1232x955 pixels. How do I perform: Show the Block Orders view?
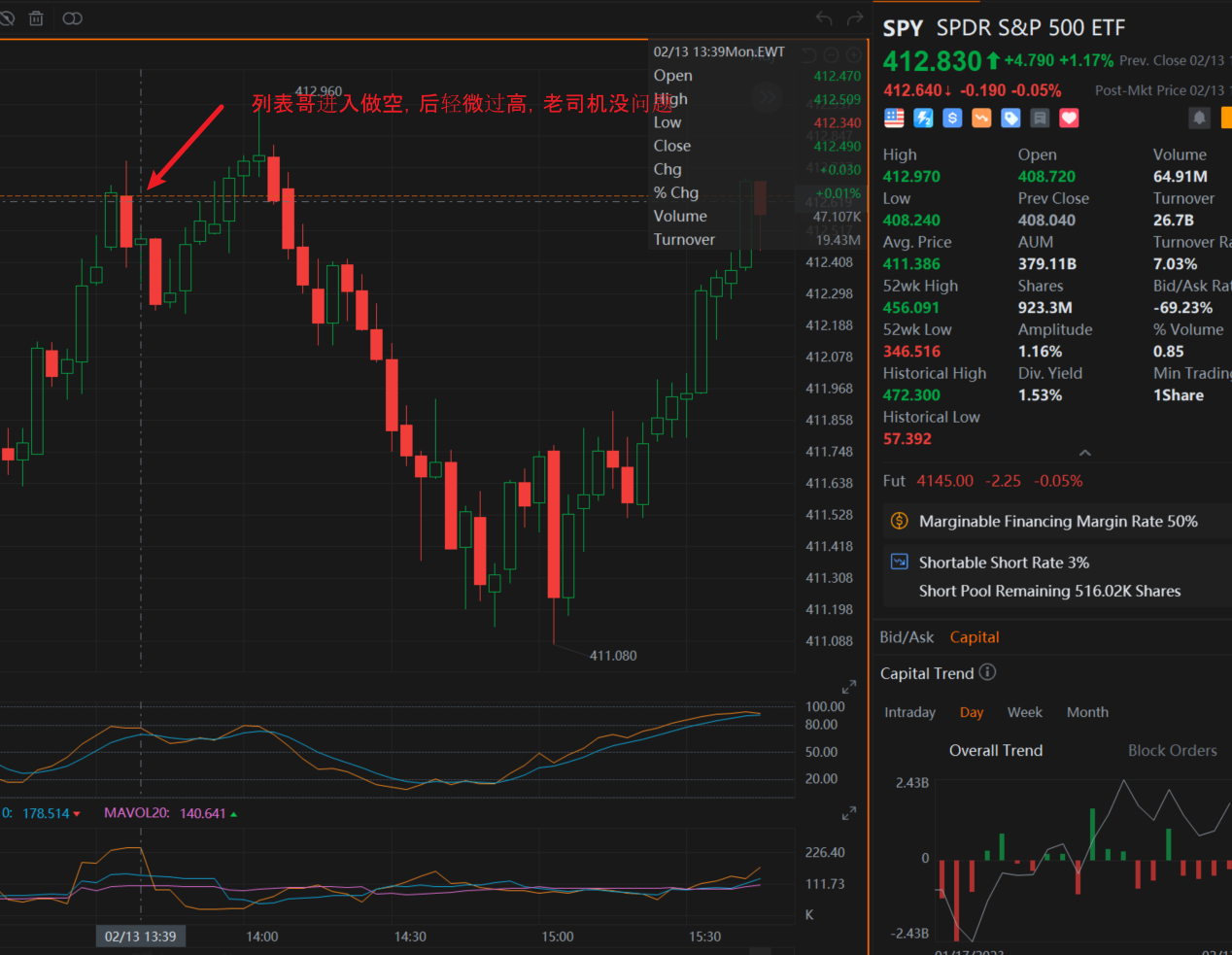point(1173,750)
